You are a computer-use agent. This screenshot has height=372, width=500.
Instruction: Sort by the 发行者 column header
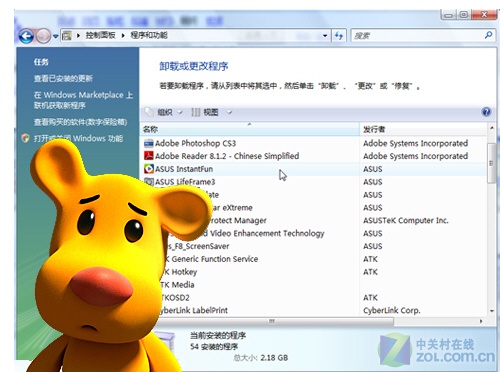pos(423,129)
